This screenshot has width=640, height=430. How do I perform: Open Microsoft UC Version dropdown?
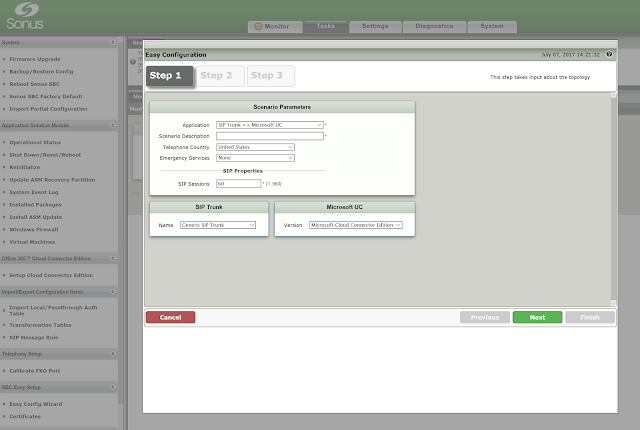tap(356, 225)
